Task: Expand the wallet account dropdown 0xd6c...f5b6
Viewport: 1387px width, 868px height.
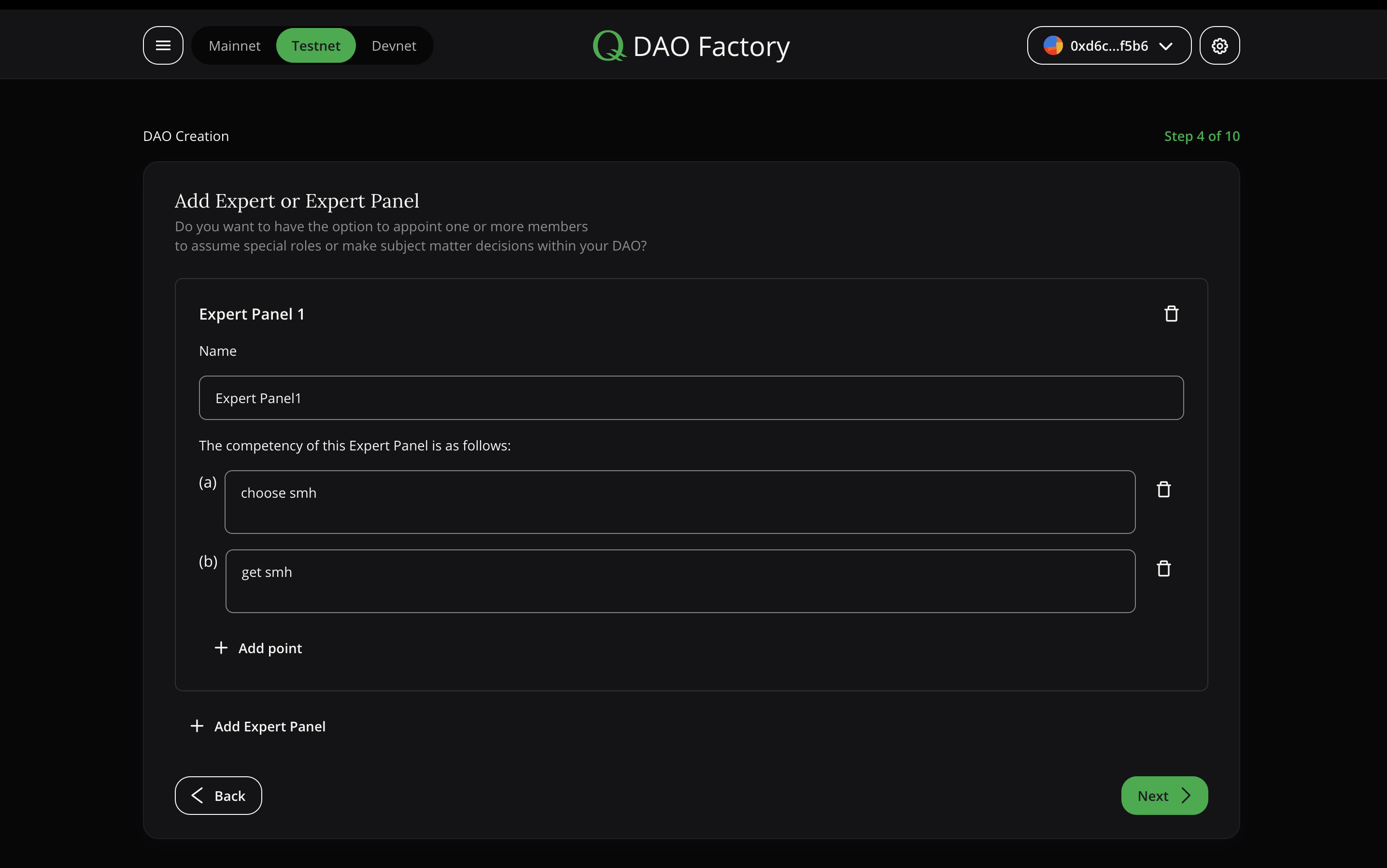Action: 1166,46
